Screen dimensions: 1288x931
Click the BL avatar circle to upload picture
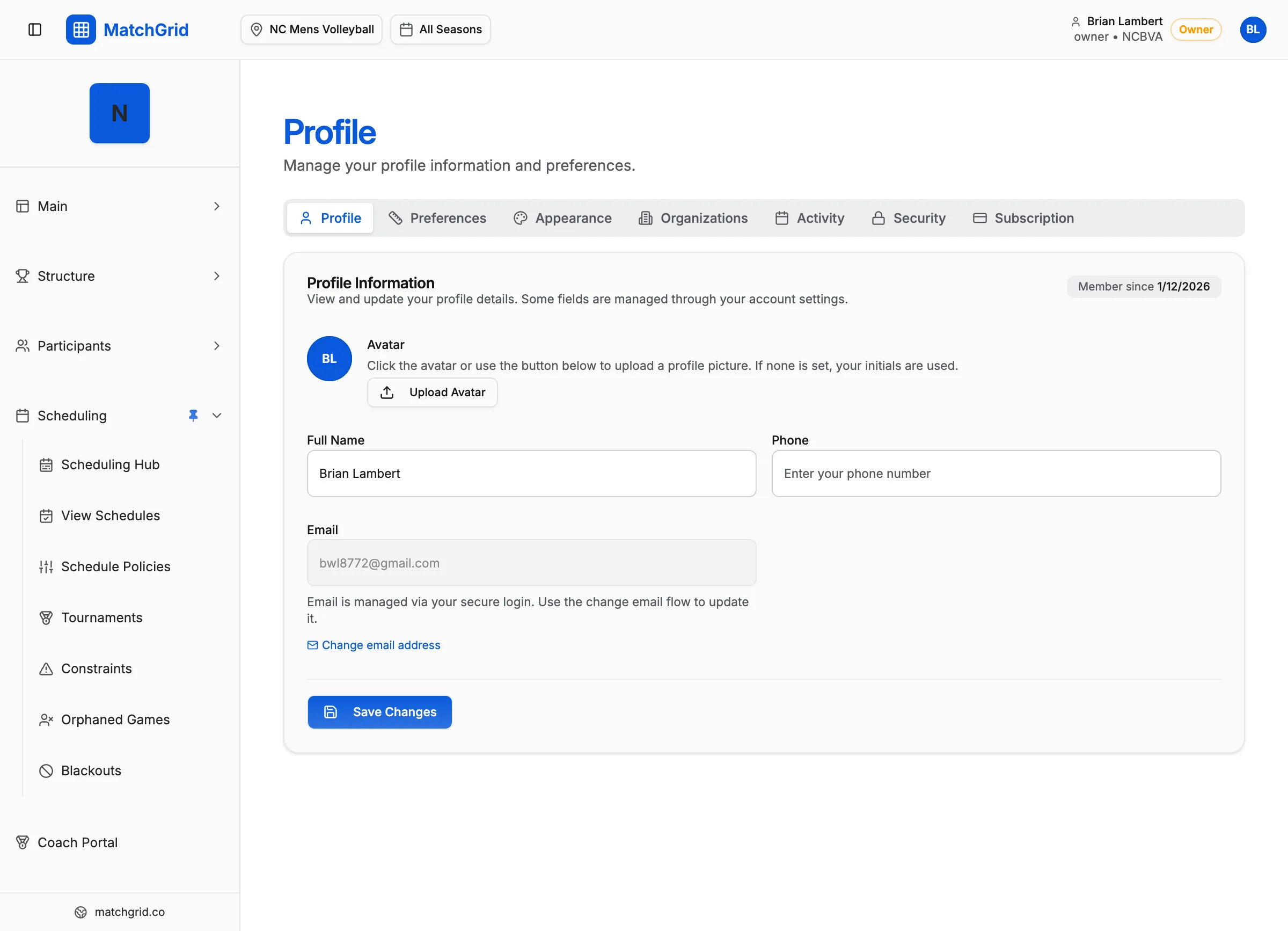point(329,359)
